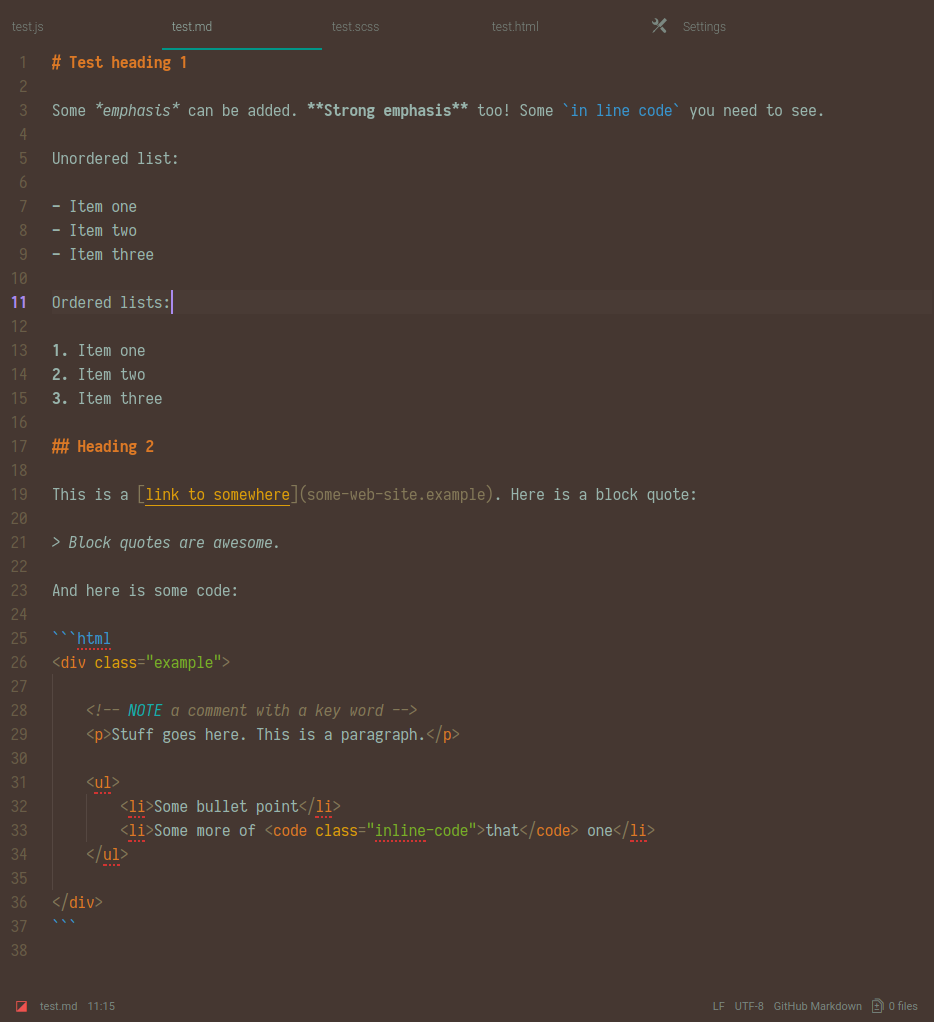Click line number 17 in gutter
This screenshot has width=934, height=1022.
click(19, 446)
